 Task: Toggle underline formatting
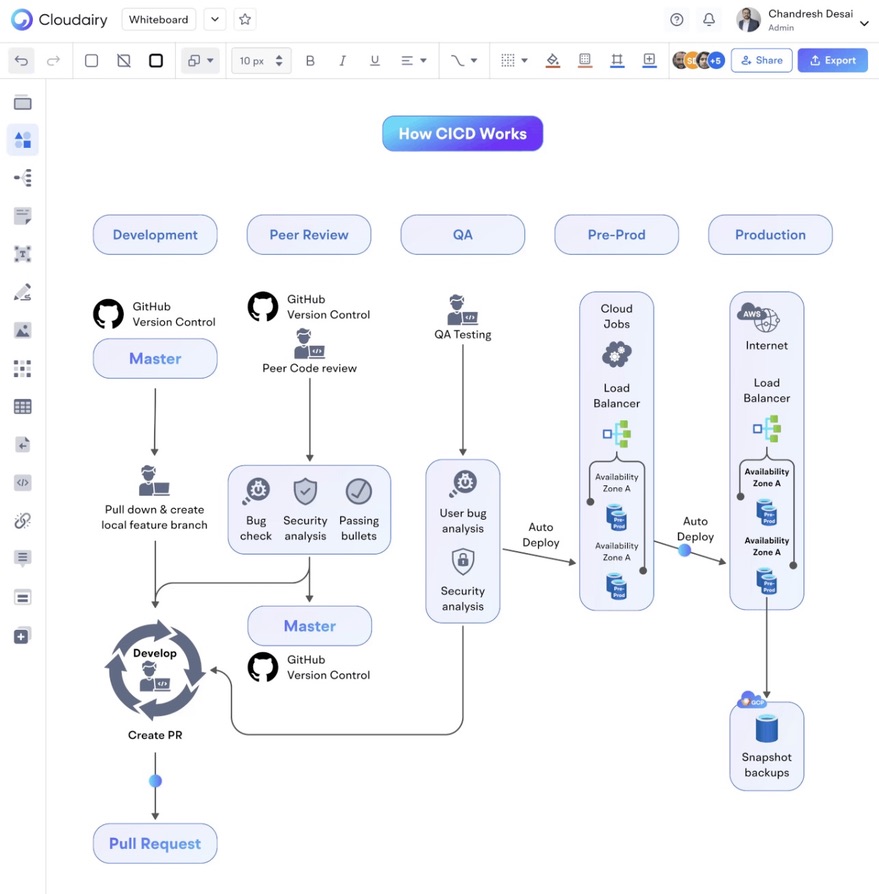375,60
